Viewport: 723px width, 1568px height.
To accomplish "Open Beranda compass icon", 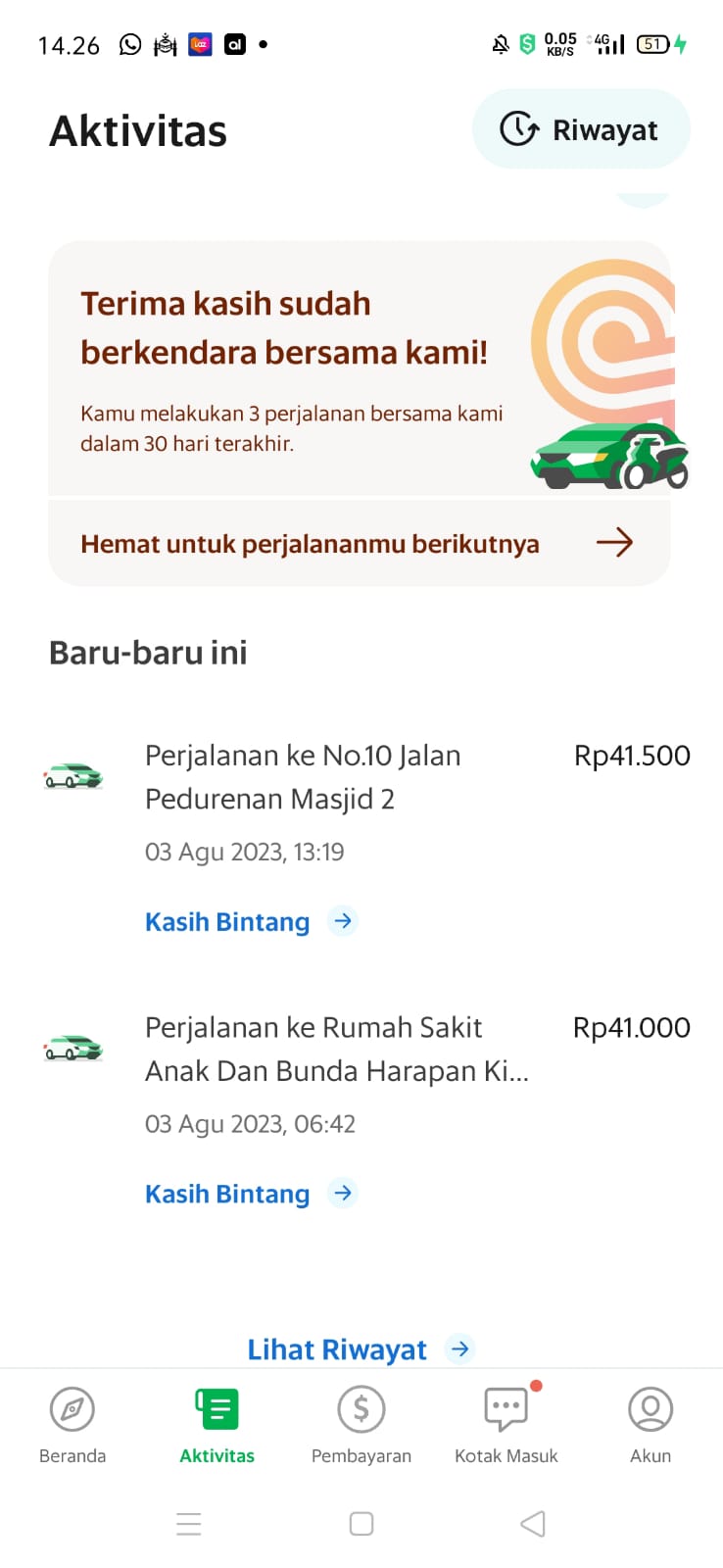I will pyautogui.click(x=72, y=1409).
